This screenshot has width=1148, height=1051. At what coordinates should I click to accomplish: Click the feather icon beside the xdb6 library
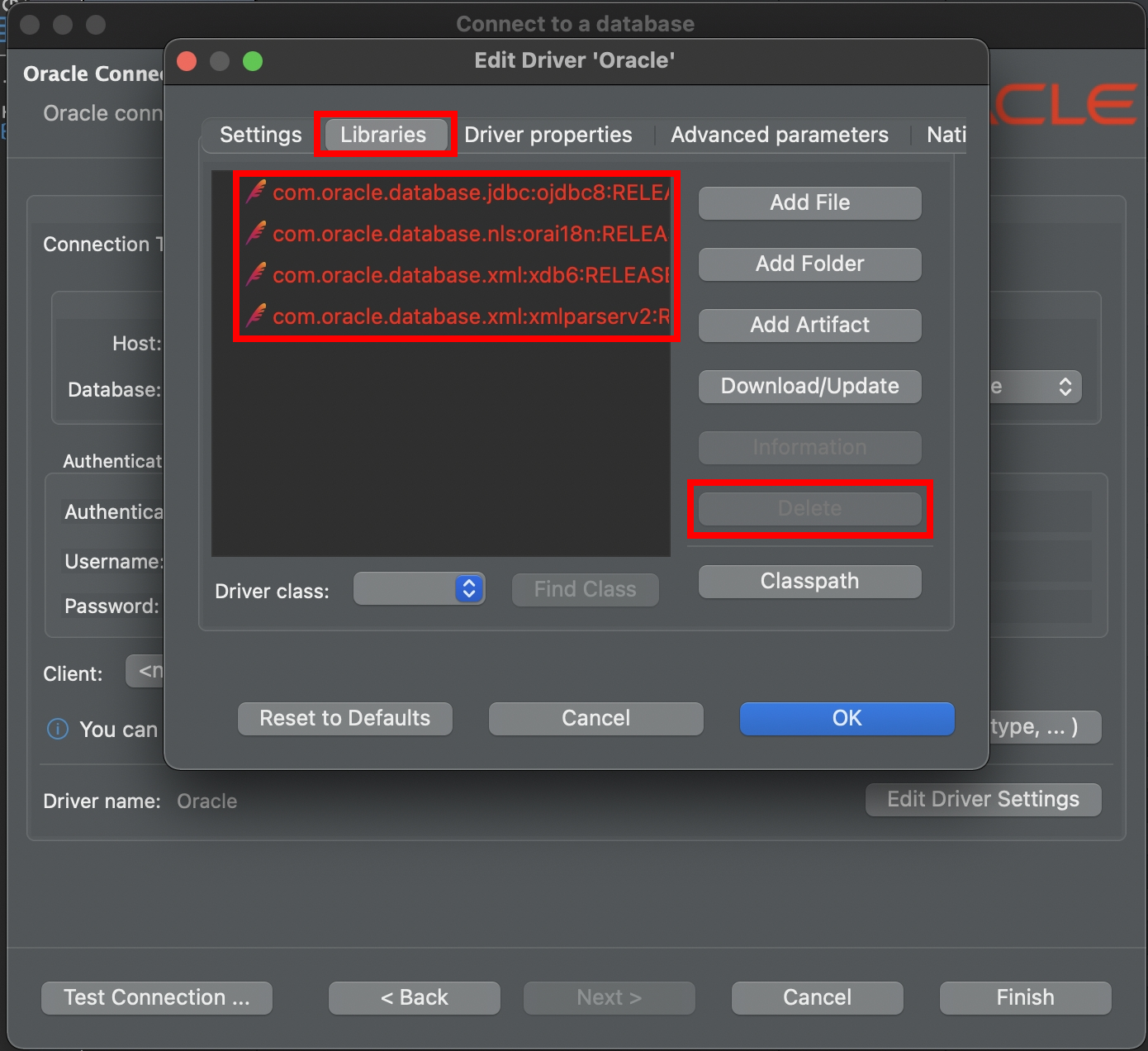(256, 274)
